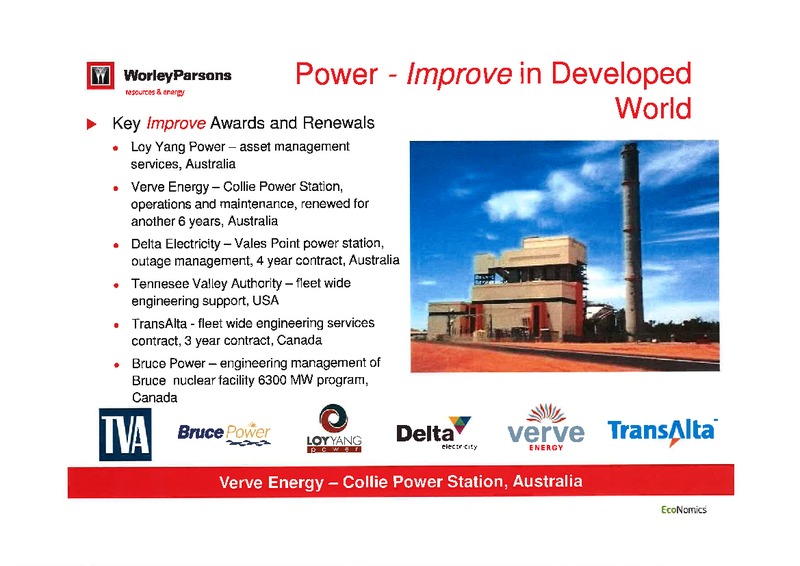Click the slide title 'Power - Improve in Developed World'

click(493, 90)
